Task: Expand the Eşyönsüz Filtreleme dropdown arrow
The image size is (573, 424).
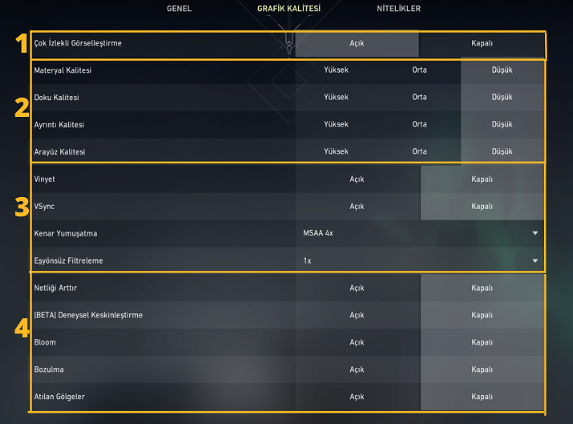Action: (535, 261)
